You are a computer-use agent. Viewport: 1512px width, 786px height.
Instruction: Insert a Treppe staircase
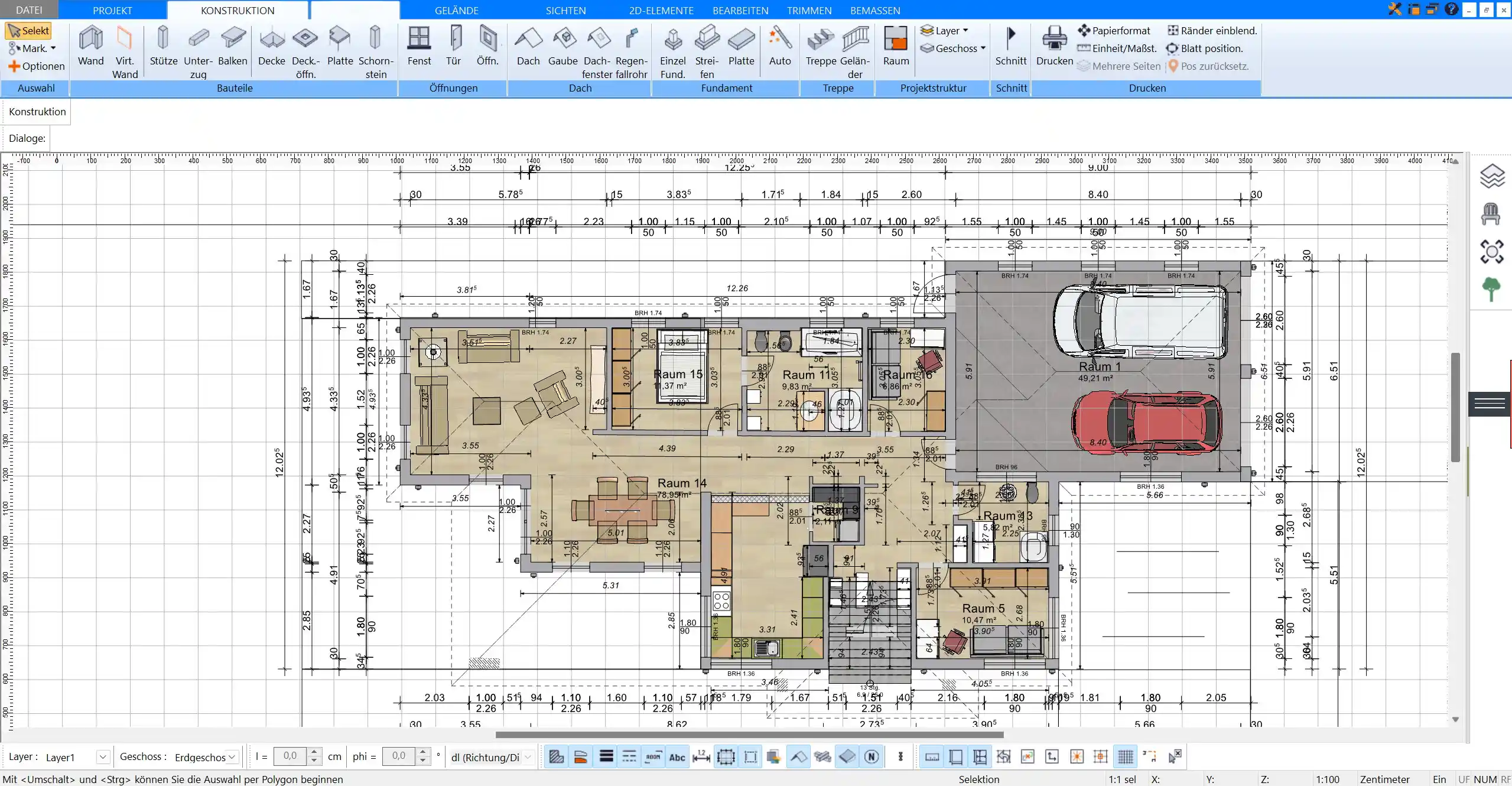(x=821, y=46)
